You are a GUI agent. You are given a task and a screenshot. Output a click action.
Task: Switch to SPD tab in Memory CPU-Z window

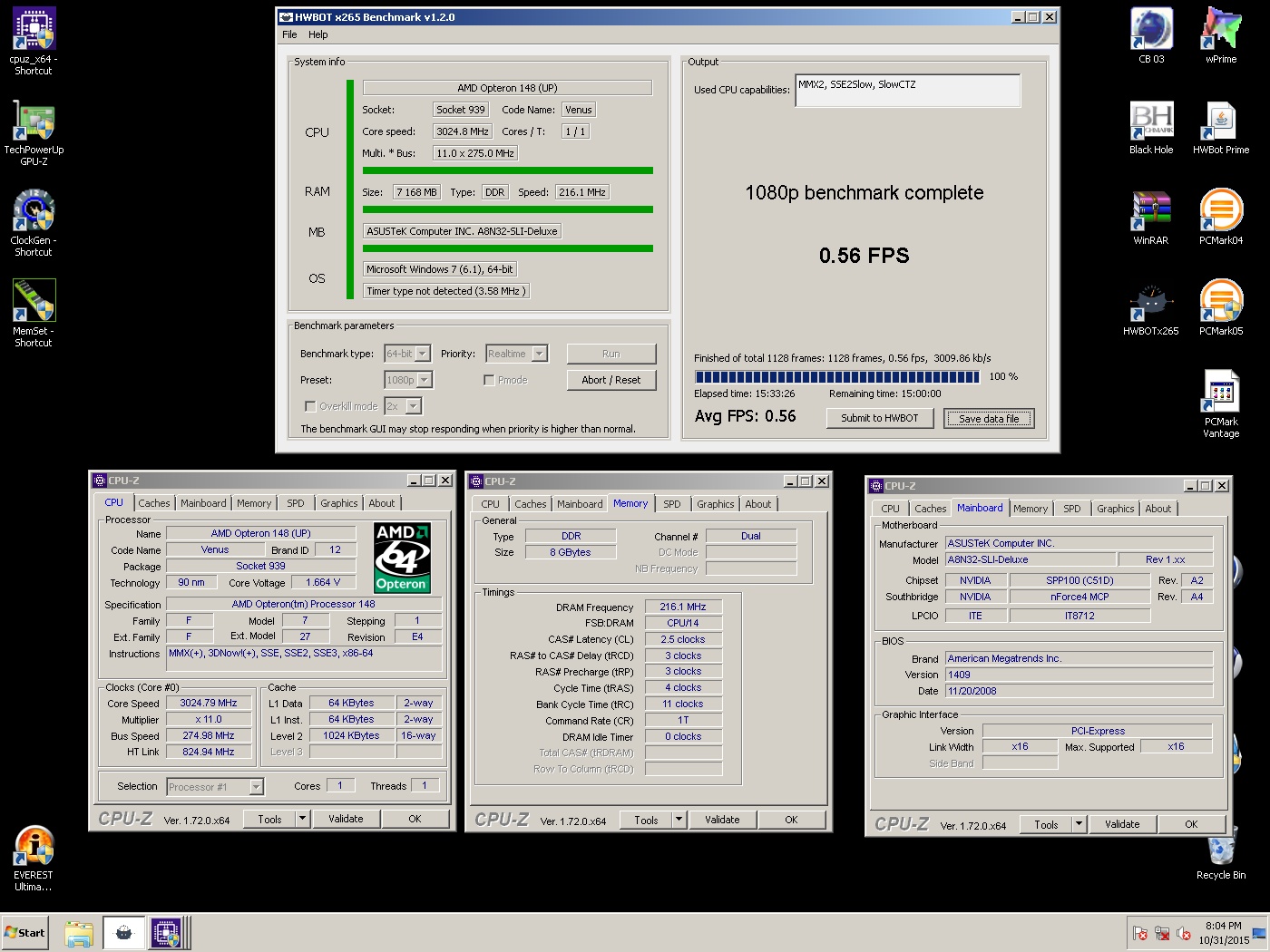(671, 504)
